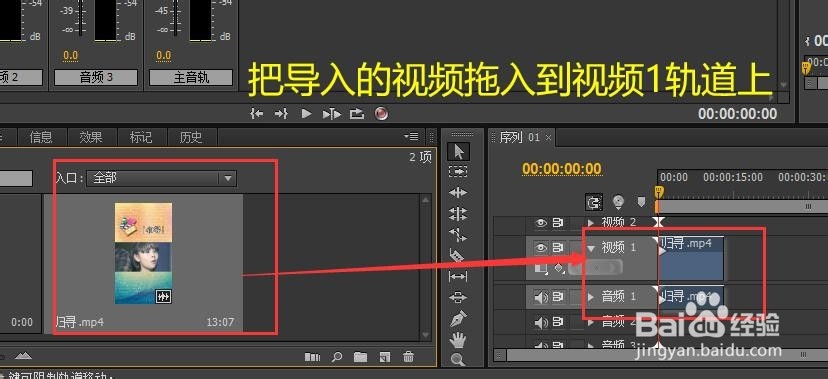
Task: Switch to the 标记 tab
Action: 141,138
